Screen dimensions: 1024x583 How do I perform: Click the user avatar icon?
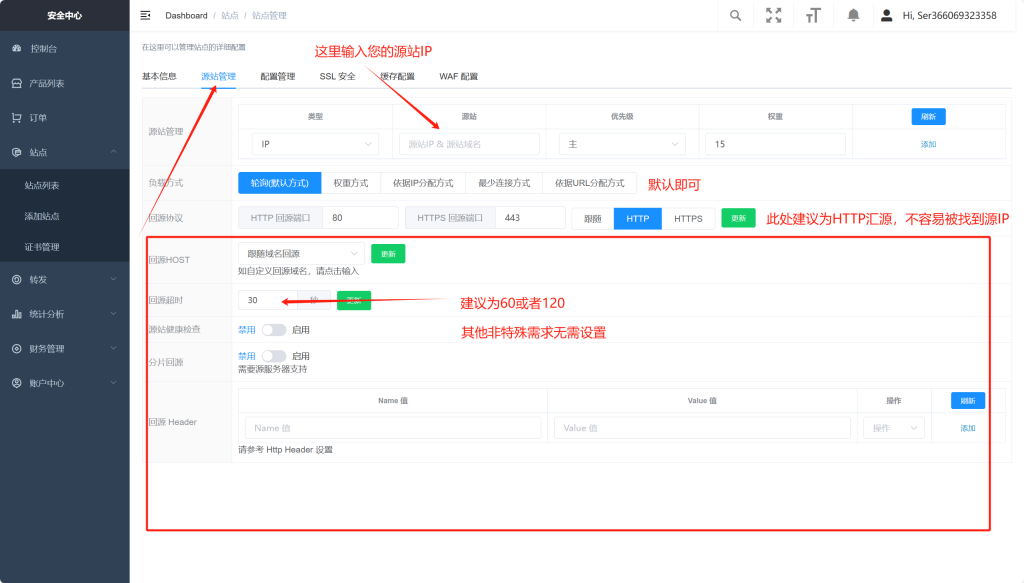coord(885,15)
